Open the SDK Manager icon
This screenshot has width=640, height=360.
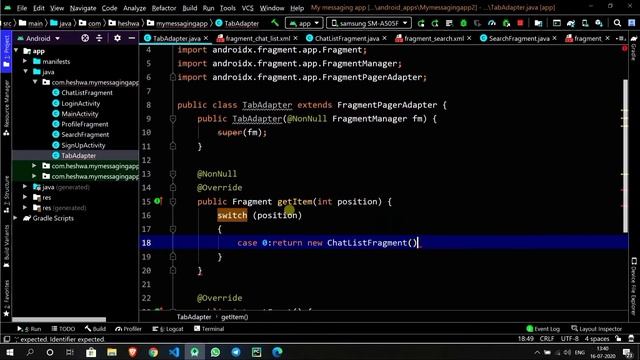599,23
